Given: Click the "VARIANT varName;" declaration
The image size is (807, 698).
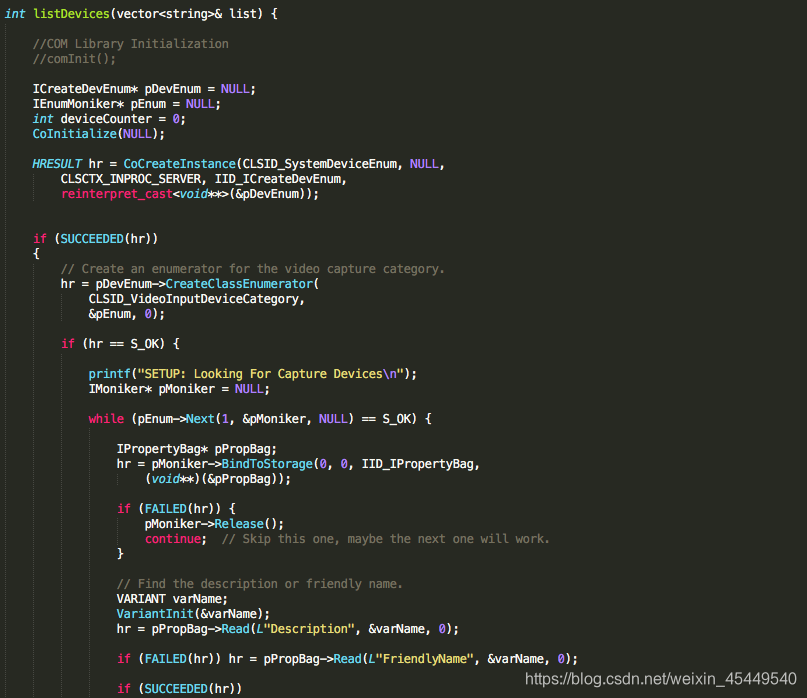Looking at the screenshot, I should tap(172, 599).
